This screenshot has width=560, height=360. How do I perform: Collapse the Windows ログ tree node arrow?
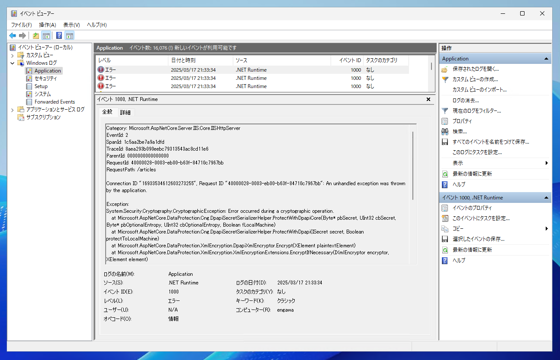tap(12, 63)
